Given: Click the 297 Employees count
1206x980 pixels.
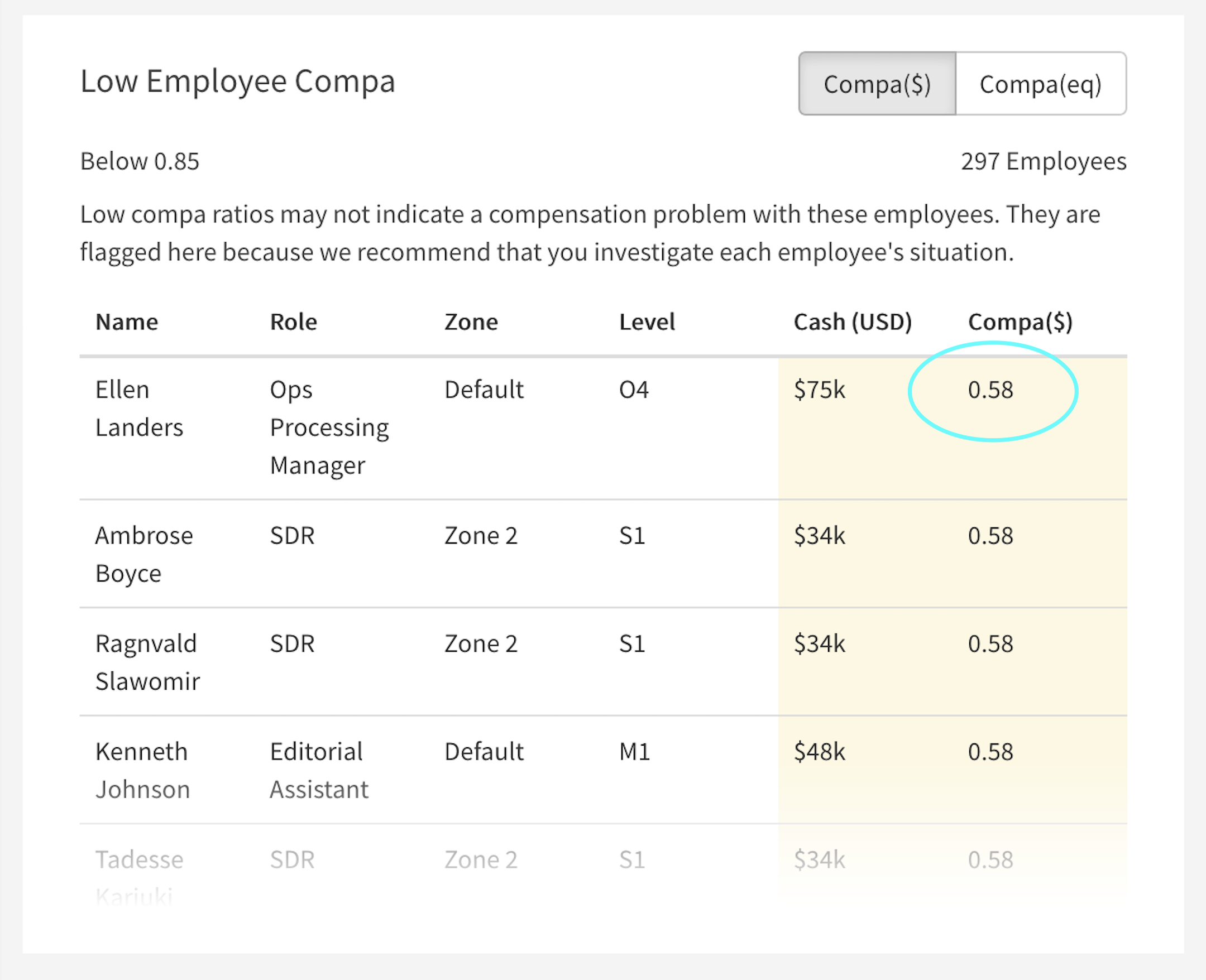Looking at the screenshot, I should click(1044, 161).
